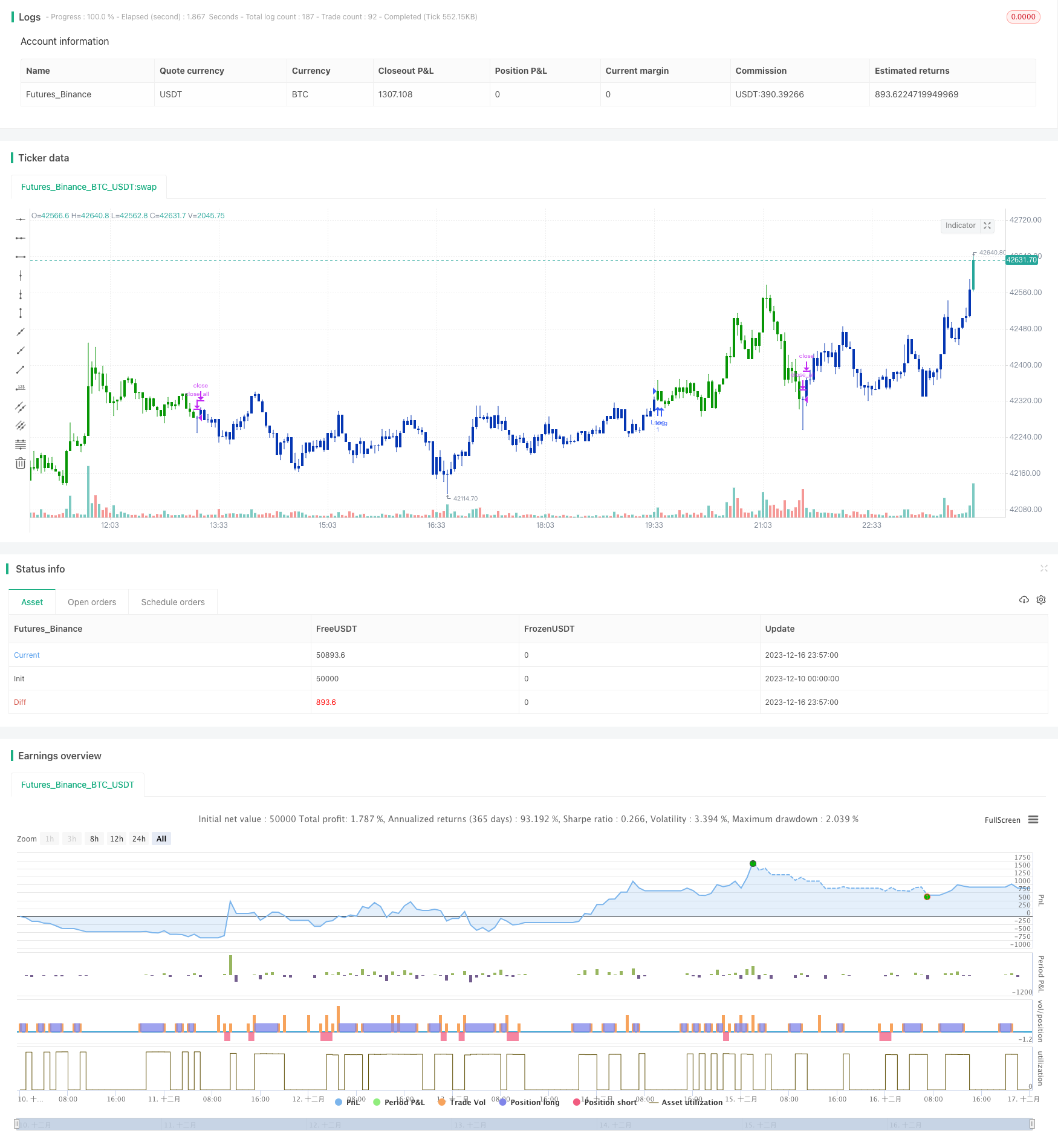Viewport: 1058px width, 1148px height.
Task: Click the Closeout P&L value 1307.108
Action: (395, 94)
